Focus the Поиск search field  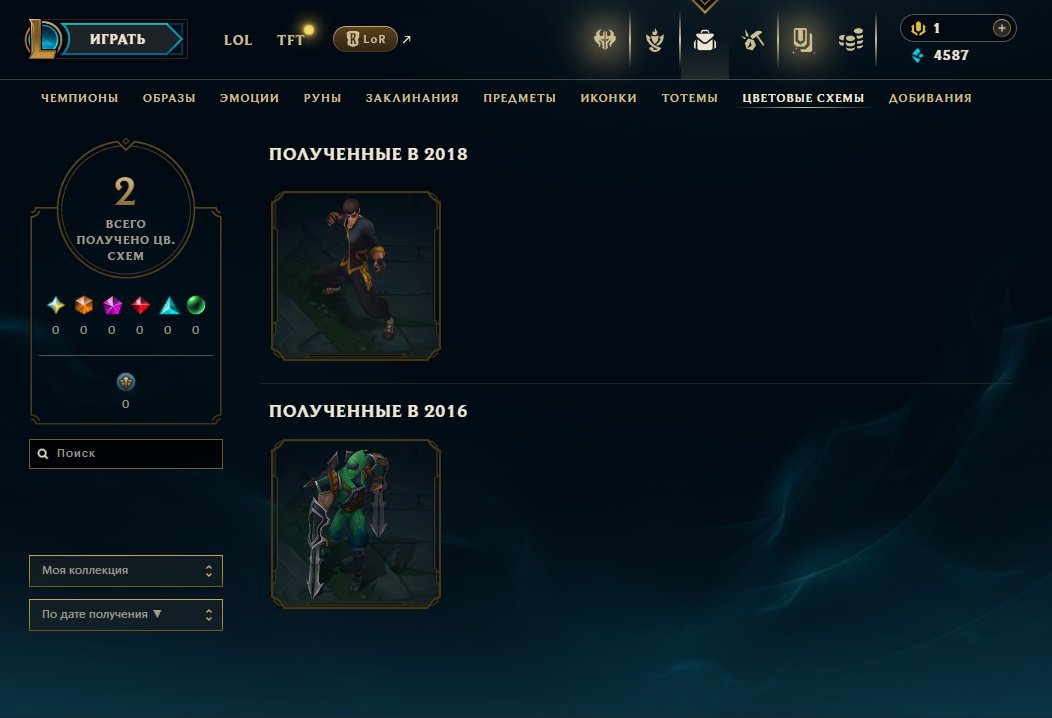click(126, 454)
